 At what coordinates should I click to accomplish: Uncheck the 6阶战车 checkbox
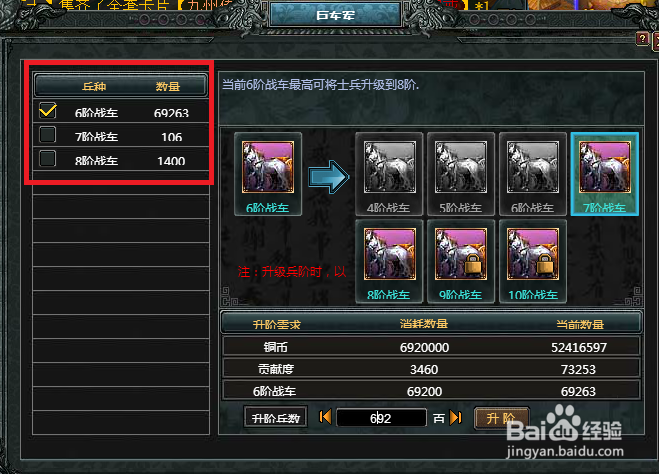pyautogui.click(x=47, y=111)
